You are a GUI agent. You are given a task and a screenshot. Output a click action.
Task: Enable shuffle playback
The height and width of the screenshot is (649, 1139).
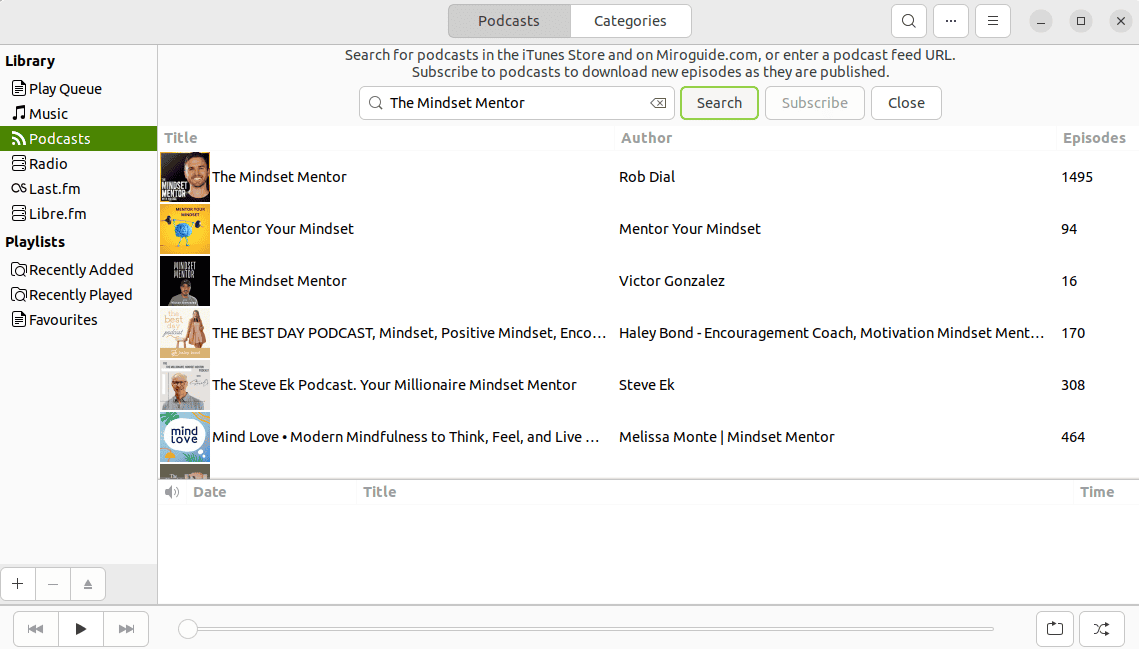tap(1100, 628)
